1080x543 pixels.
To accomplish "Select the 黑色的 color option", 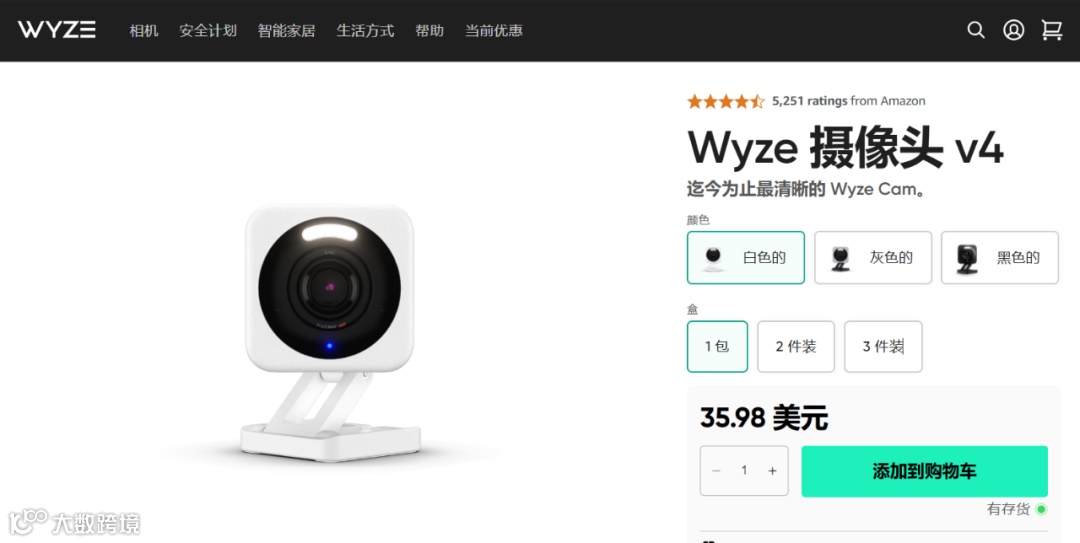I will click(x=999, y=258).
